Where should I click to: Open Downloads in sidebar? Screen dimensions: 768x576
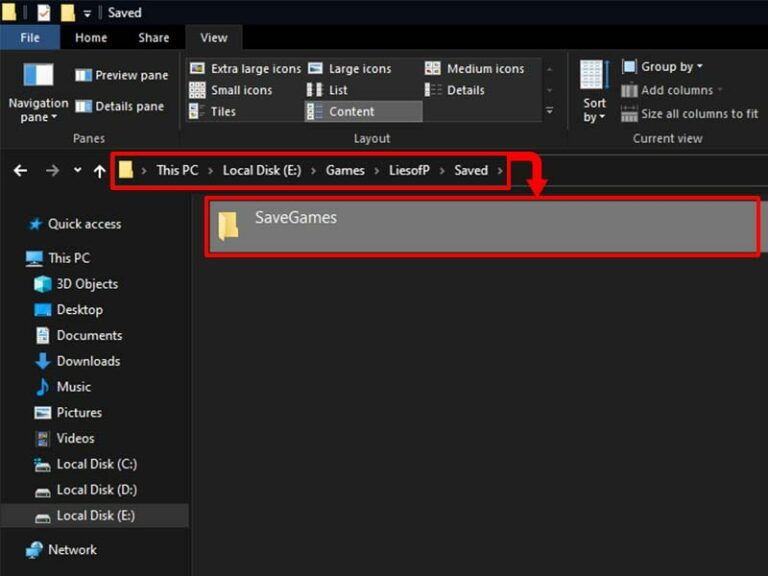(x=78, y=361)
